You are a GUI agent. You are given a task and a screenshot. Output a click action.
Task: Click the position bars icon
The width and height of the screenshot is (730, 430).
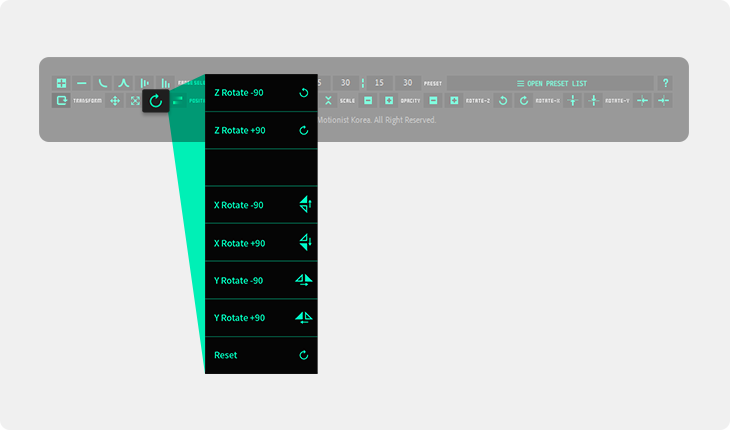point(177,101)
